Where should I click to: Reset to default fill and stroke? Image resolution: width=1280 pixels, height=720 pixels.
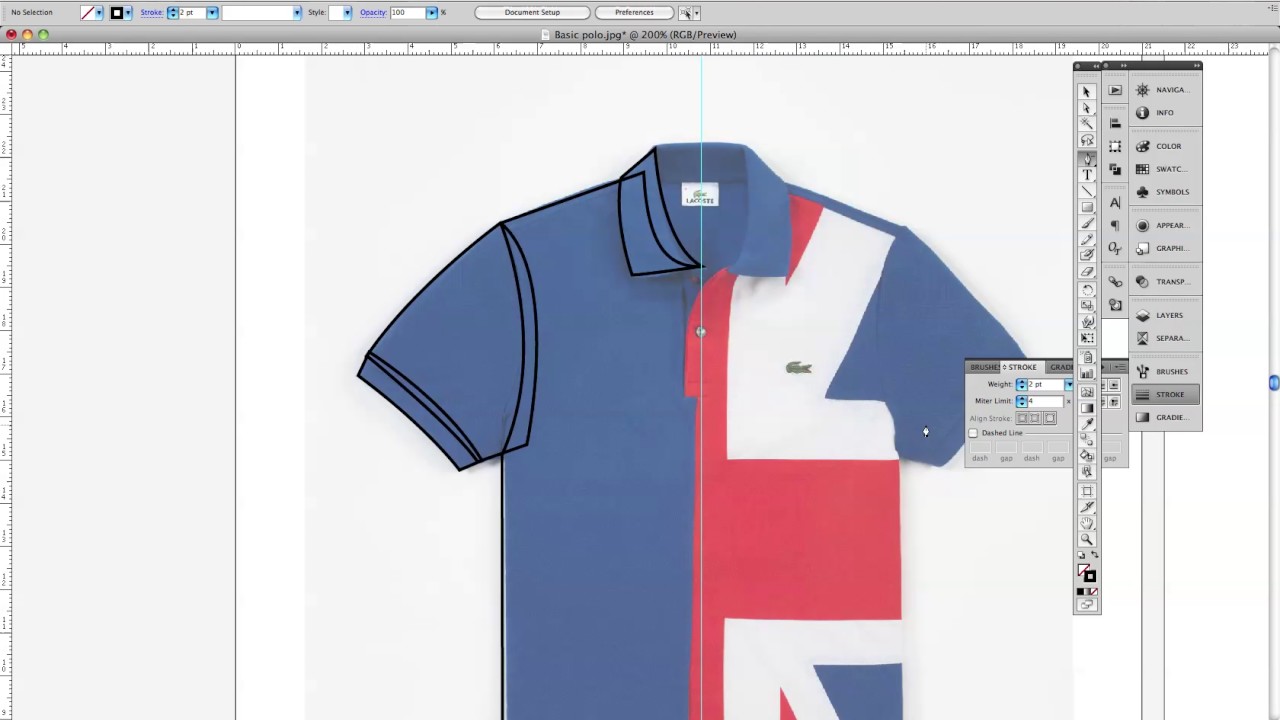[x=1081, y=555]
